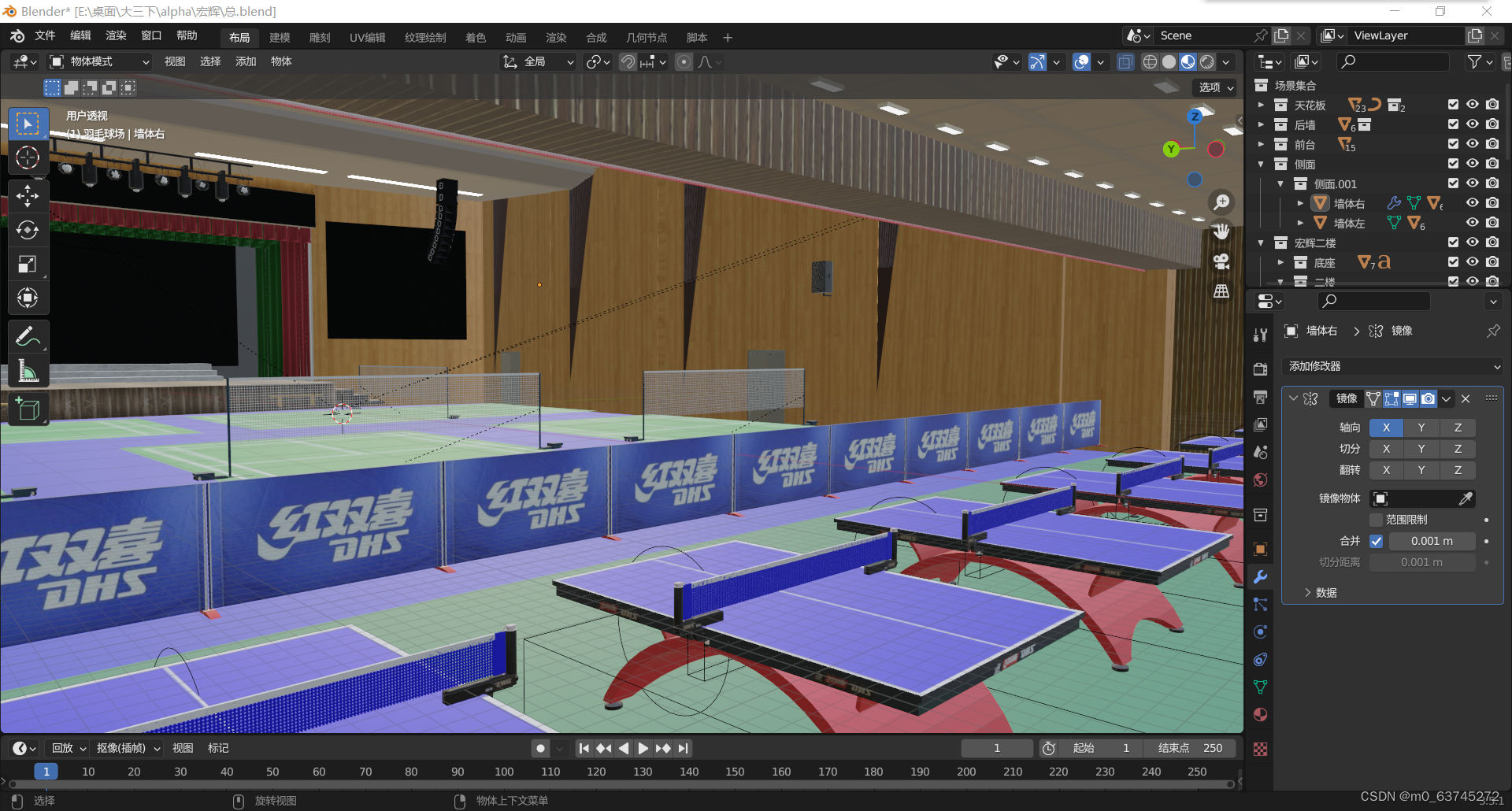Toggle X-ray view icon
The image size is (1512, 811).
[1125, 61]
